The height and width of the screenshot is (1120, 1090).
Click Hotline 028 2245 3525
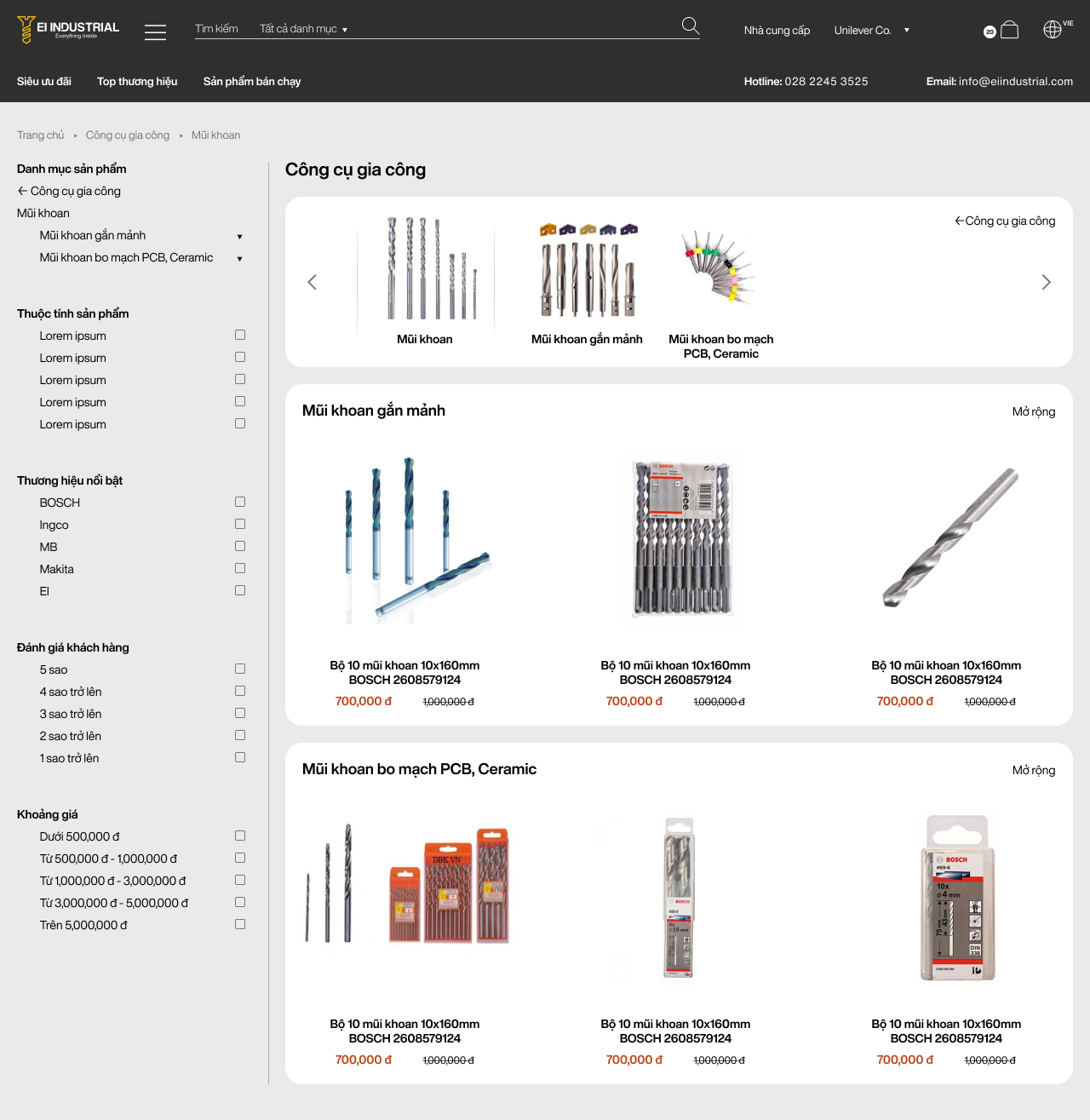[806, 82]
